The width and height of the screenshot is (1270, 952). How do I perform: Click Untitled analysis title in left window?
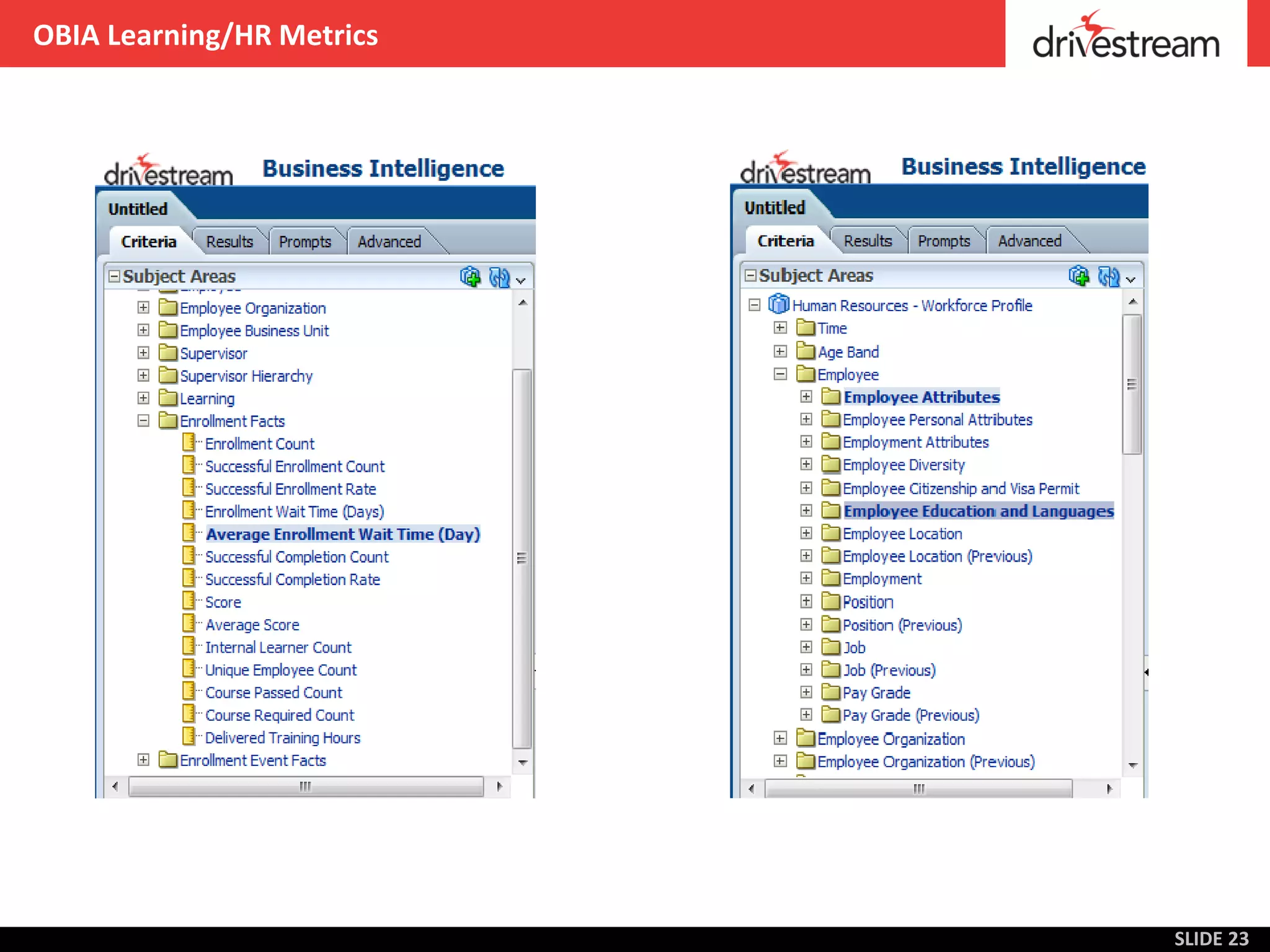click(138, 209)
